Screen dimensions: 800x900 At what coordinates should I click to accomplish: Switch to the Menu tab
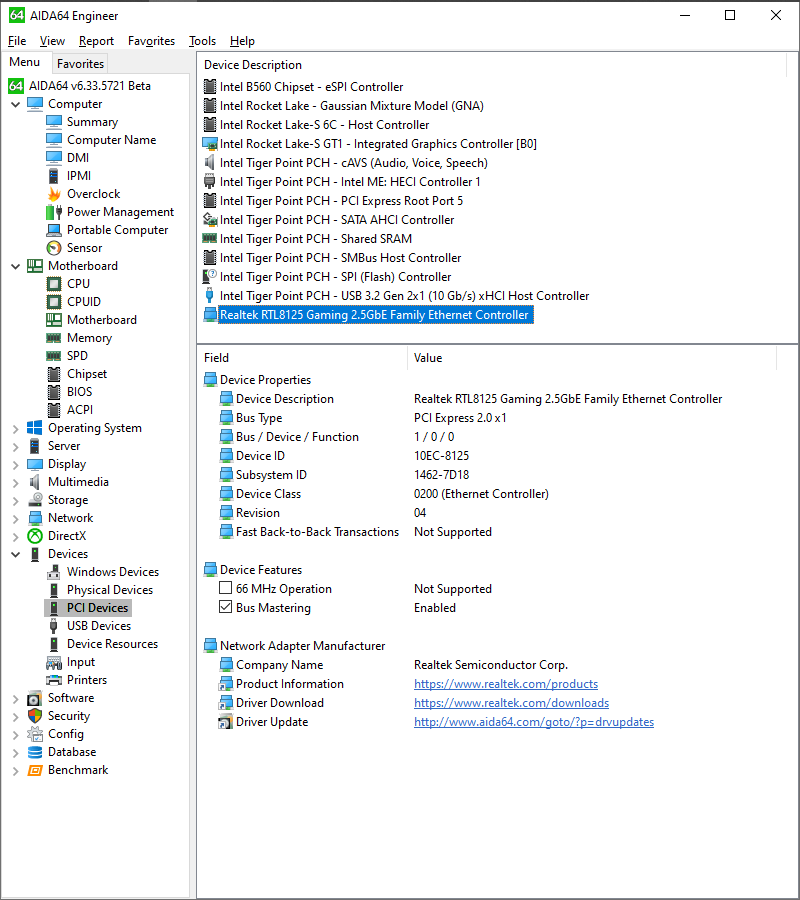pyautogui.click(x=25, y=62)
